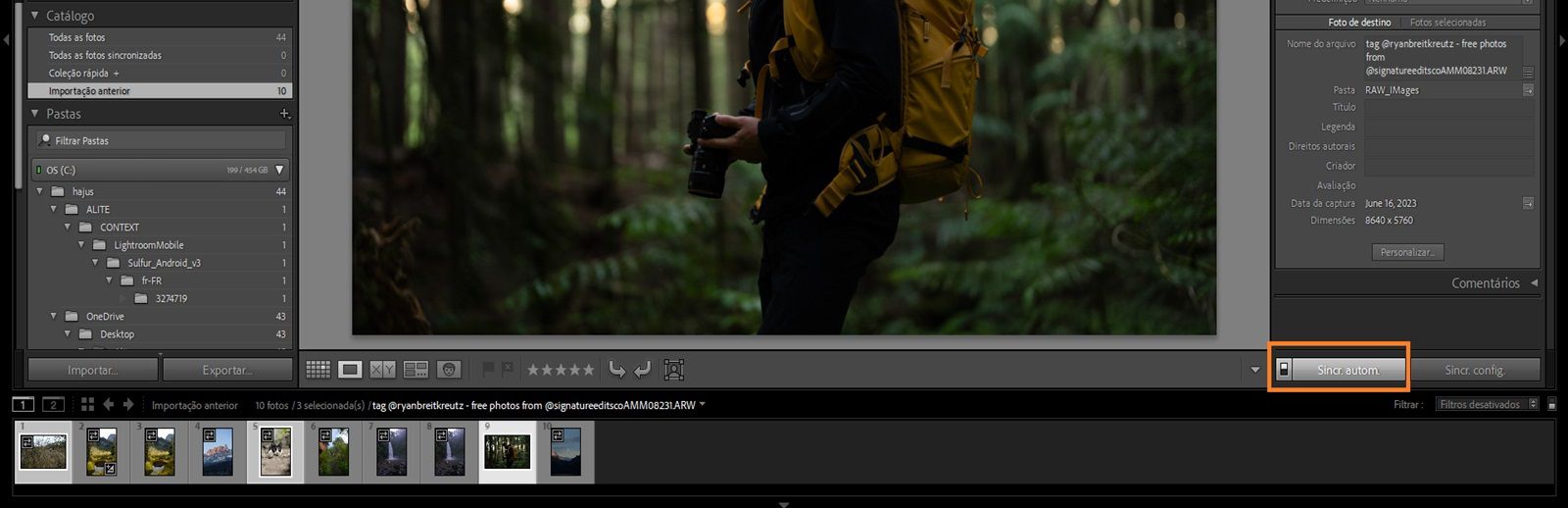Click the Título metadata field
This screenshot has height=508, width=1568.
click(x=1448, y=108)
